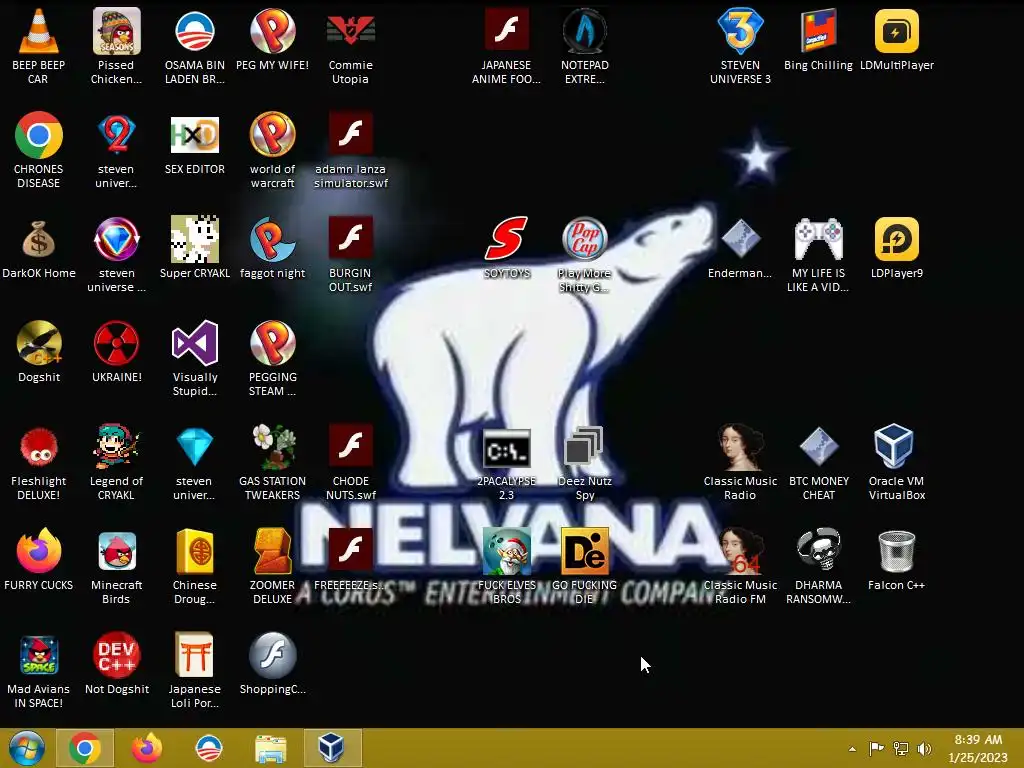Viewport: 1024px width, 768px height.
Task: Open the Deez Nutz Spy icon
Action: (x=584, y=447)
